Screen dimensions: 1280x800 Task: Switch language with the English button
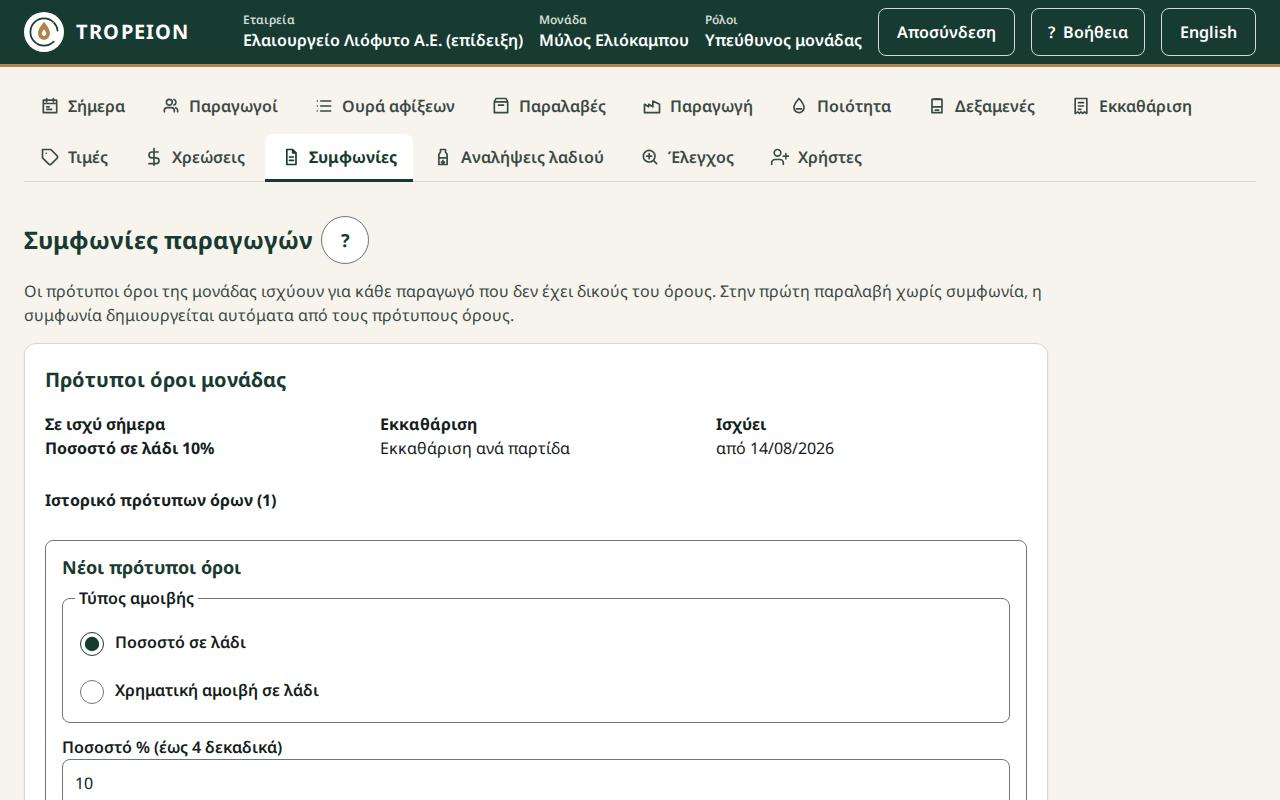pos(1208,32)
